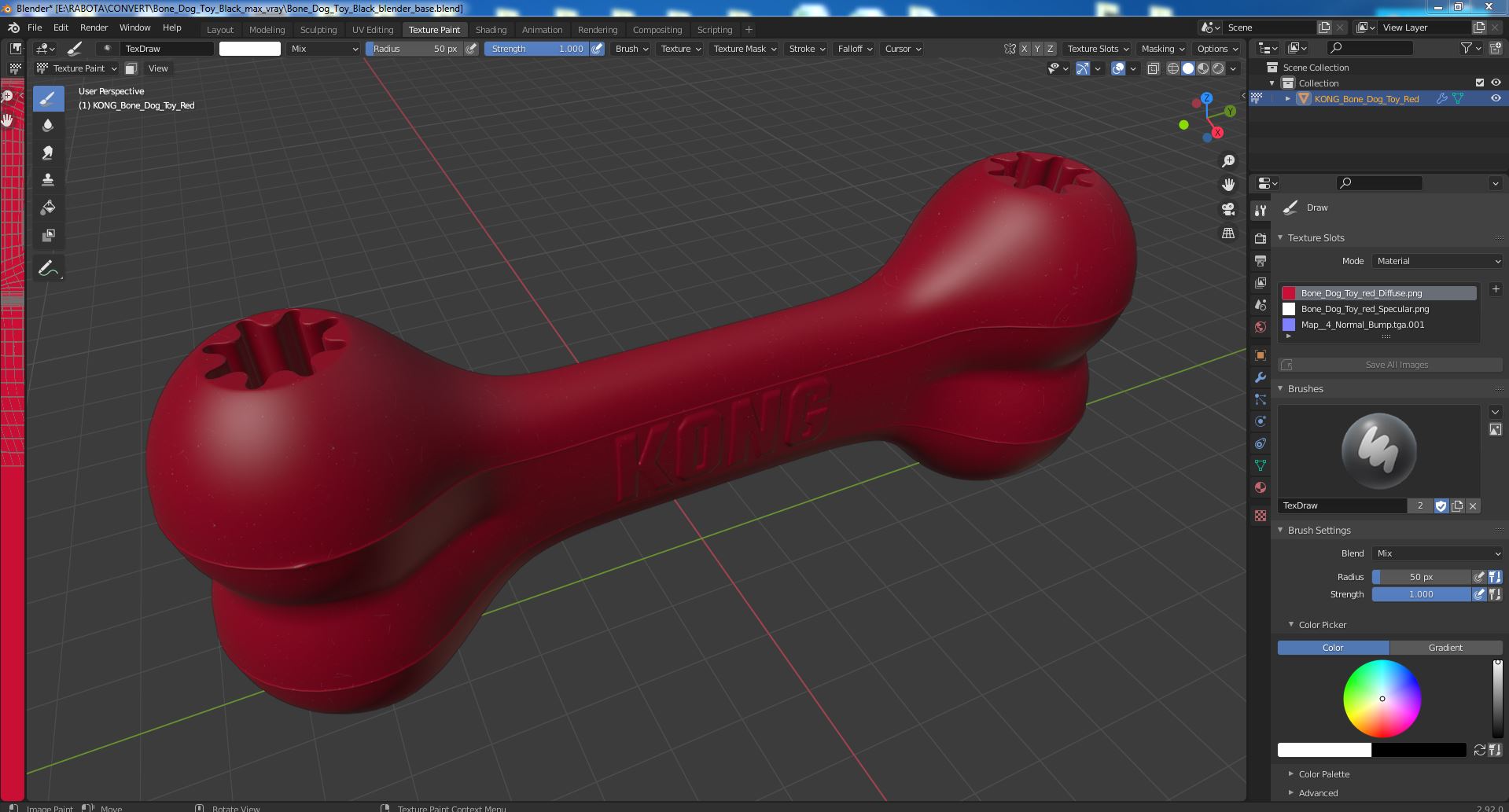Viewport: 1509px width, 812px height.
Task: Click the pan view hand gizmo
Action: 1228,185
